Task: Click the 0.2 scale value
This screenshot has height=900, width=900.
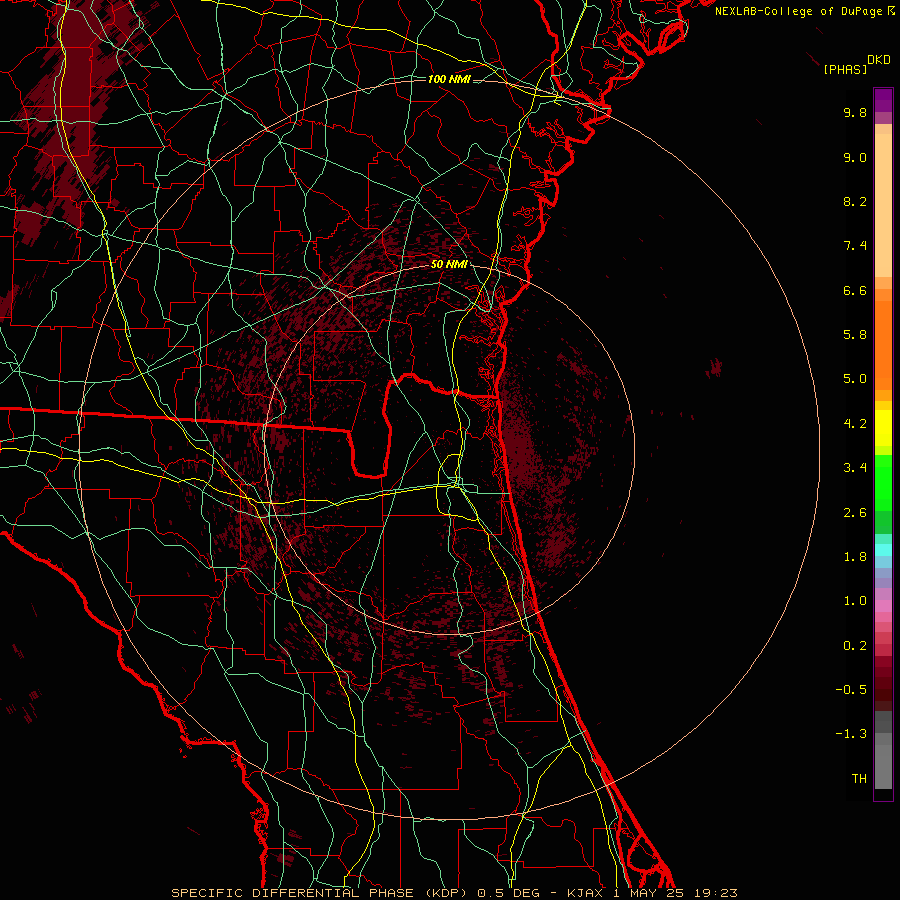Action: point(855,646)
